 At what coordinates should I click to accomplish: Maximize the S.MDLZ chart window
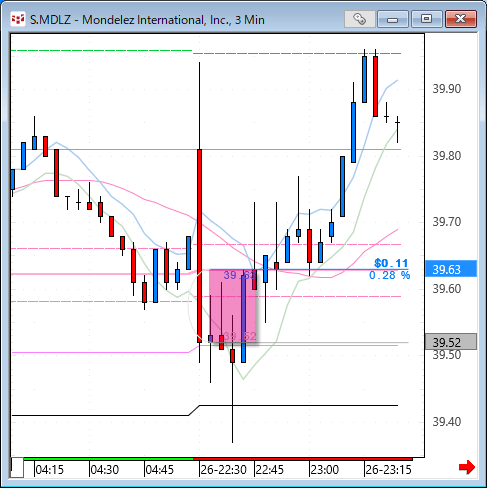[x=426, y=19]
